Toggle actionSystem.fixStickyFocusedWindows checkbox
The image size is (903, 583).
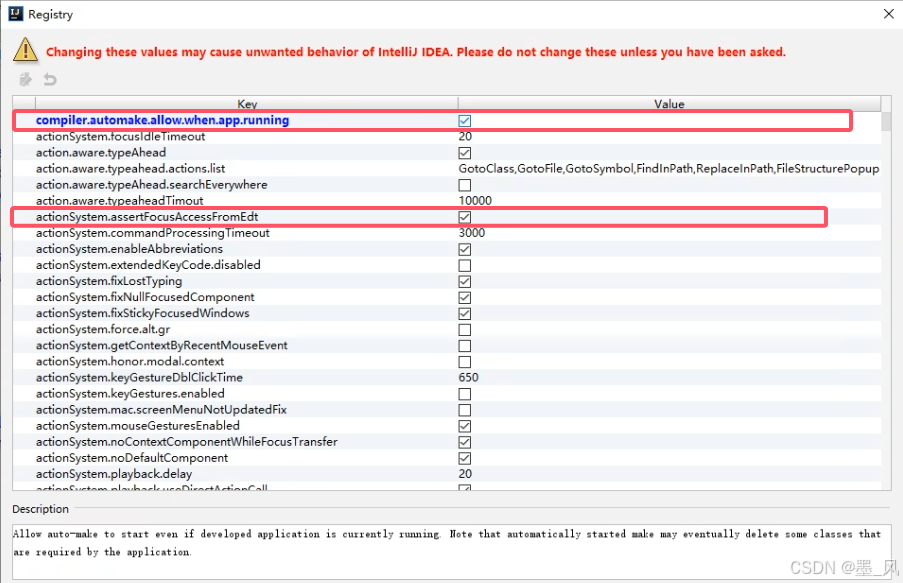[x=465, y=314]
